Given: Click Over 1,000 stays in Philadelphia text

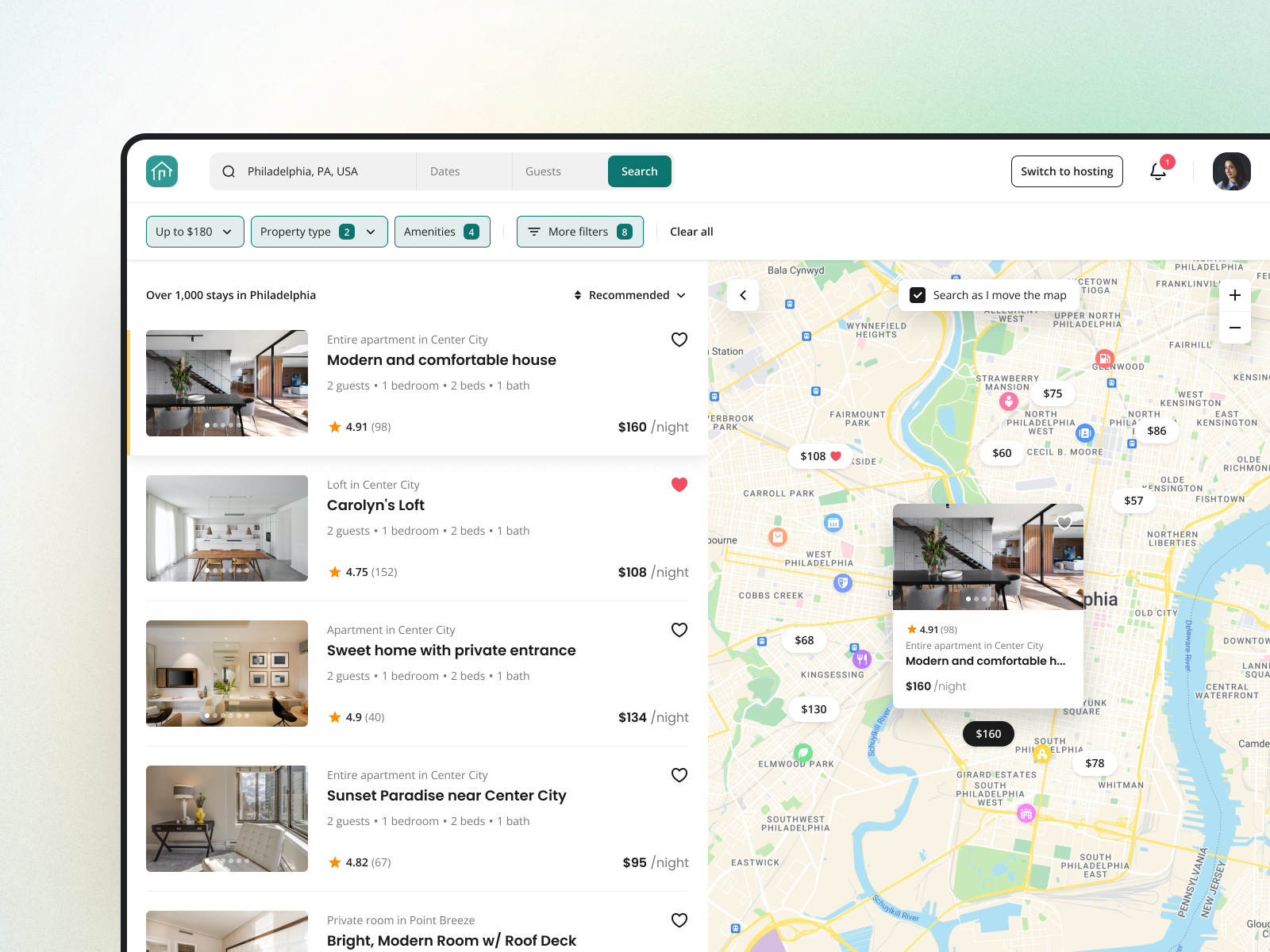Looking at the screenshot, I should [231, 295].
